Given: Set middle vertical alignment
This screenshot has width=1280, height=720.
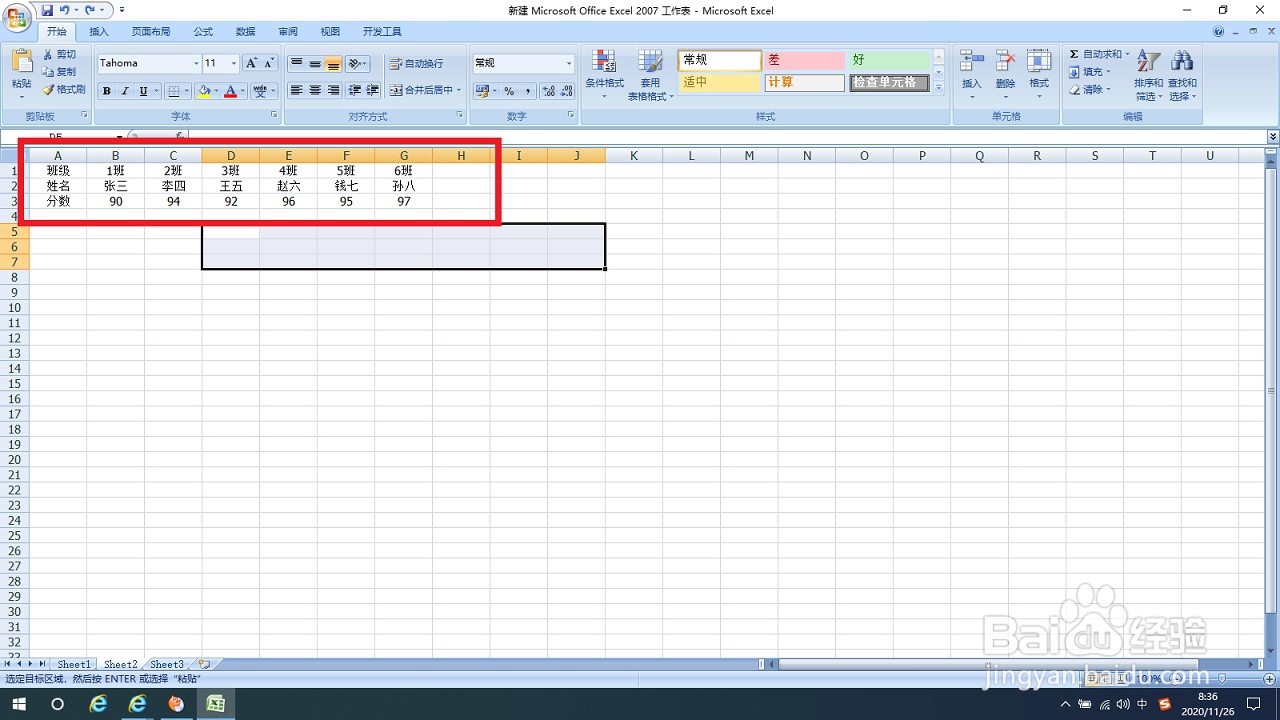Looking at the screenshot, I should 315,63.
